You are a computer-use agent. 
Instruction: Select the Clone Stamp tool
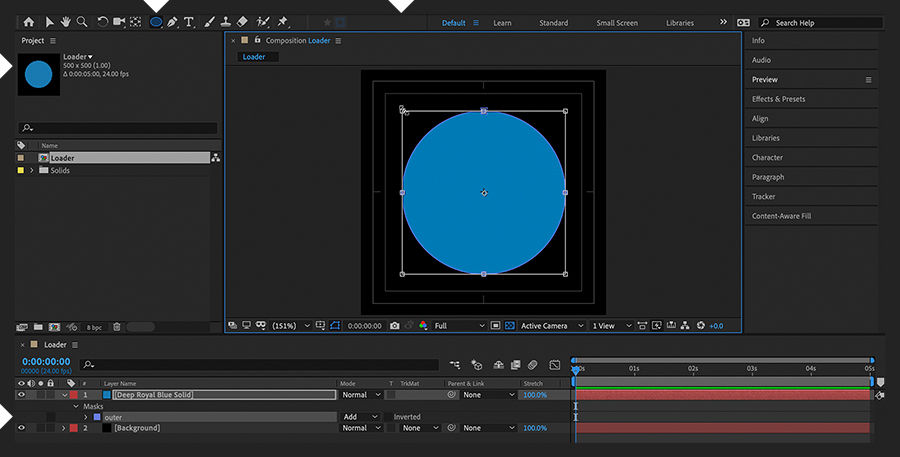click(227, 21)
